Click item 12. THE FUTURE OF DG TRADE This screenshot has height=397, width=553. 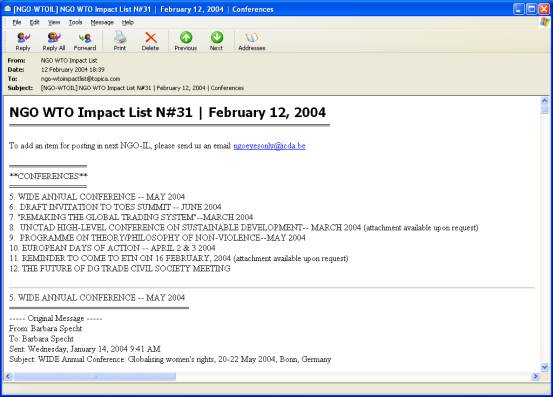point(120,268)
